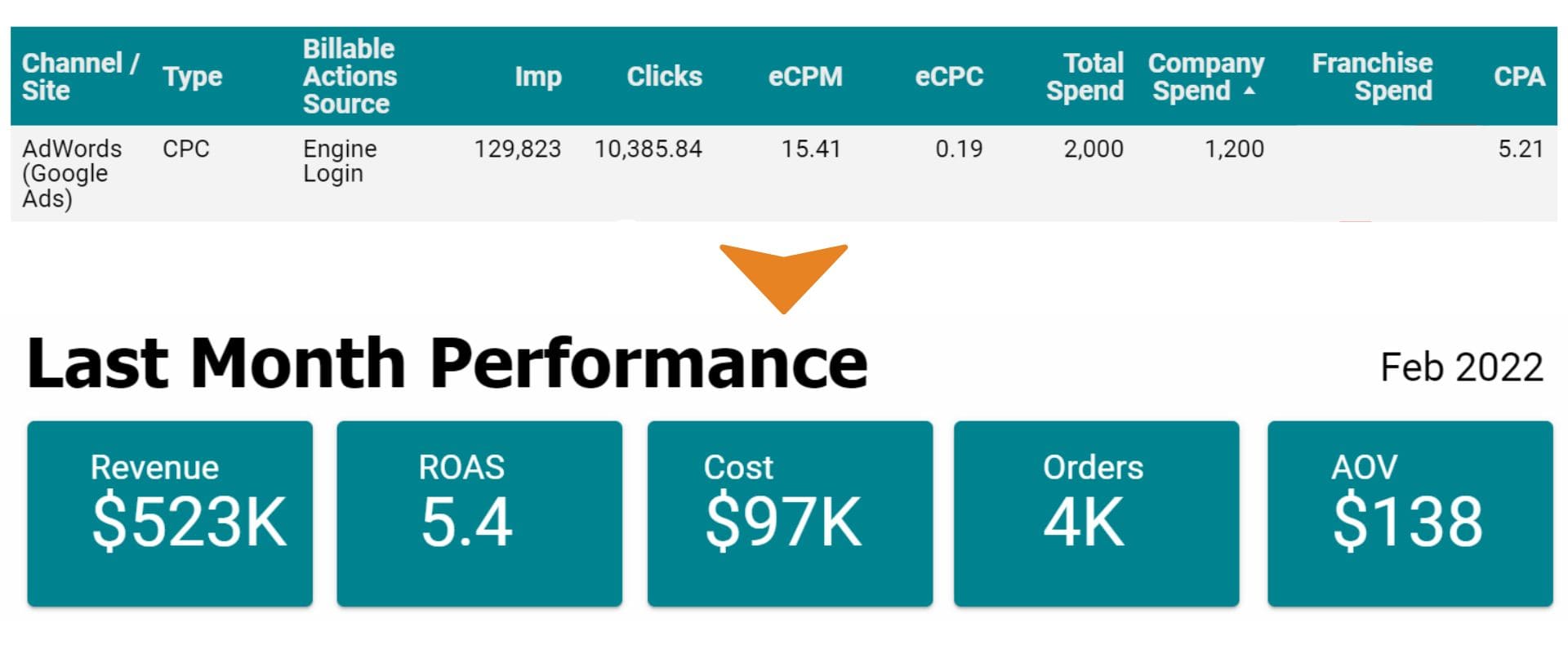Sort by Total Spend header
The image size is (1568, 645).
pyautogui.click(x=1085, y=77)
